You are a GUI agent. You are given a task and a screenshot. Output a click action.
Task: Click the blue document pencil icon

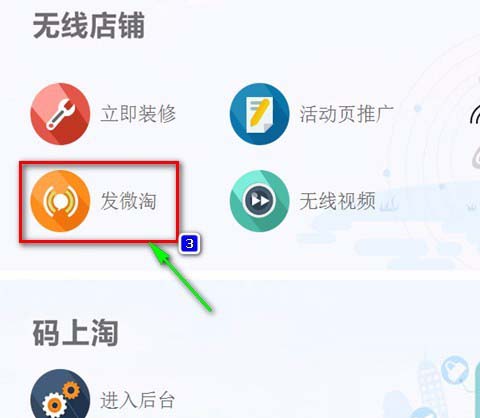coord(259,114)
